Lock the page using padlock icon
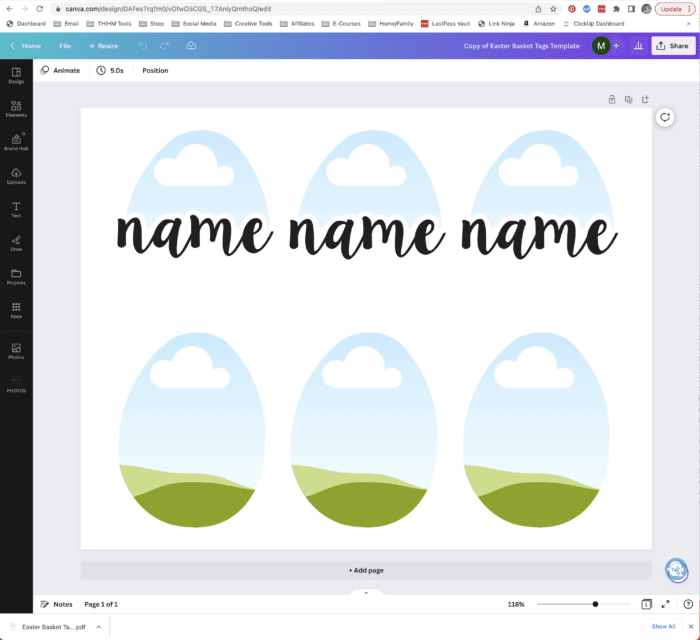The height and width of the screenshot is (640, 700). [x=611, y=99]
